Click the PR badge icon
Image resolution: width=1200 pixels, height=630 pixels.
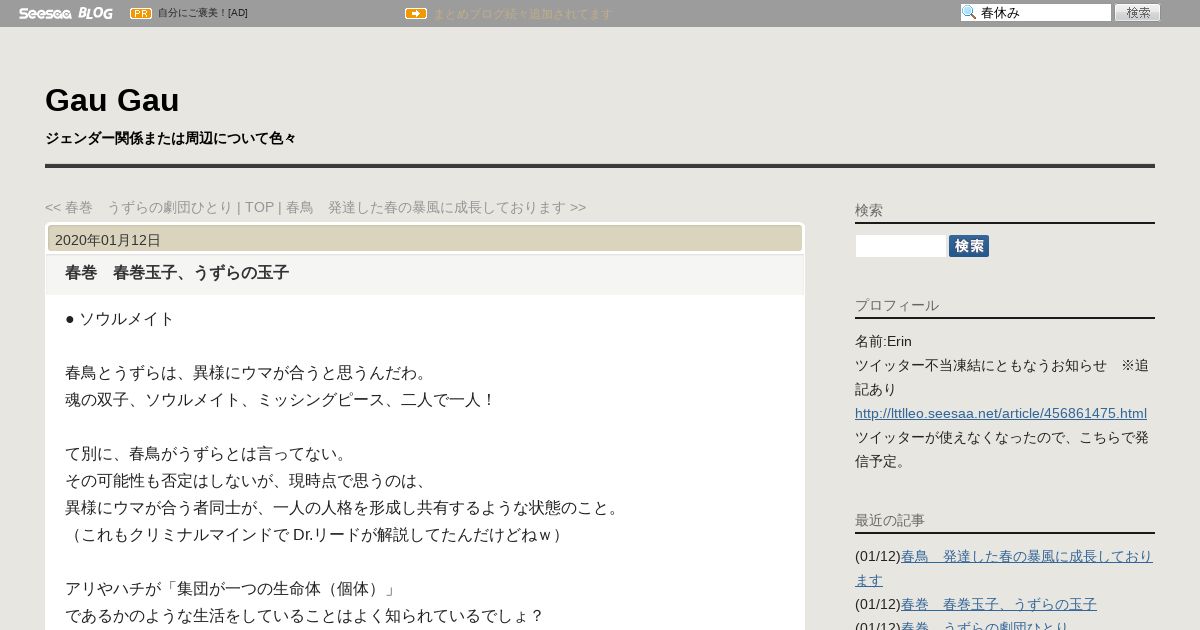coord(141,13)
